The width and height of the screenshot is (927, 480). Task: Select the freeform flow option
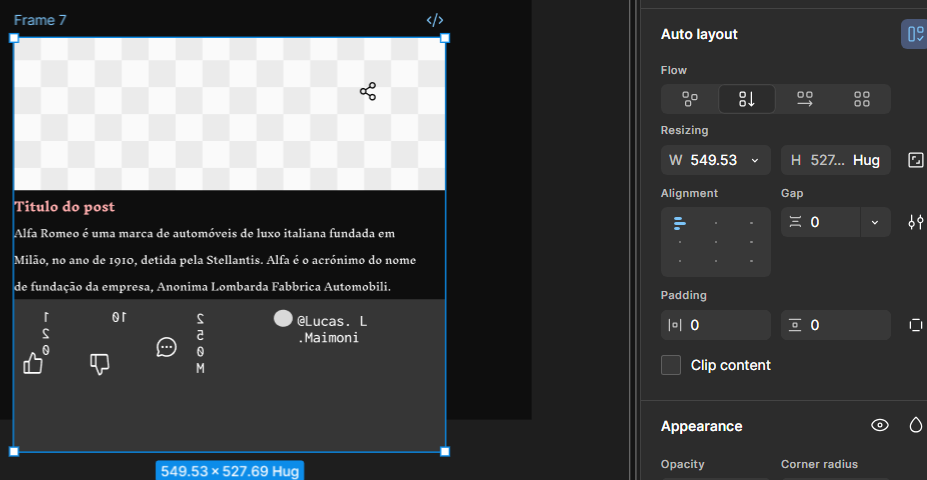click(x=690, y=99)
